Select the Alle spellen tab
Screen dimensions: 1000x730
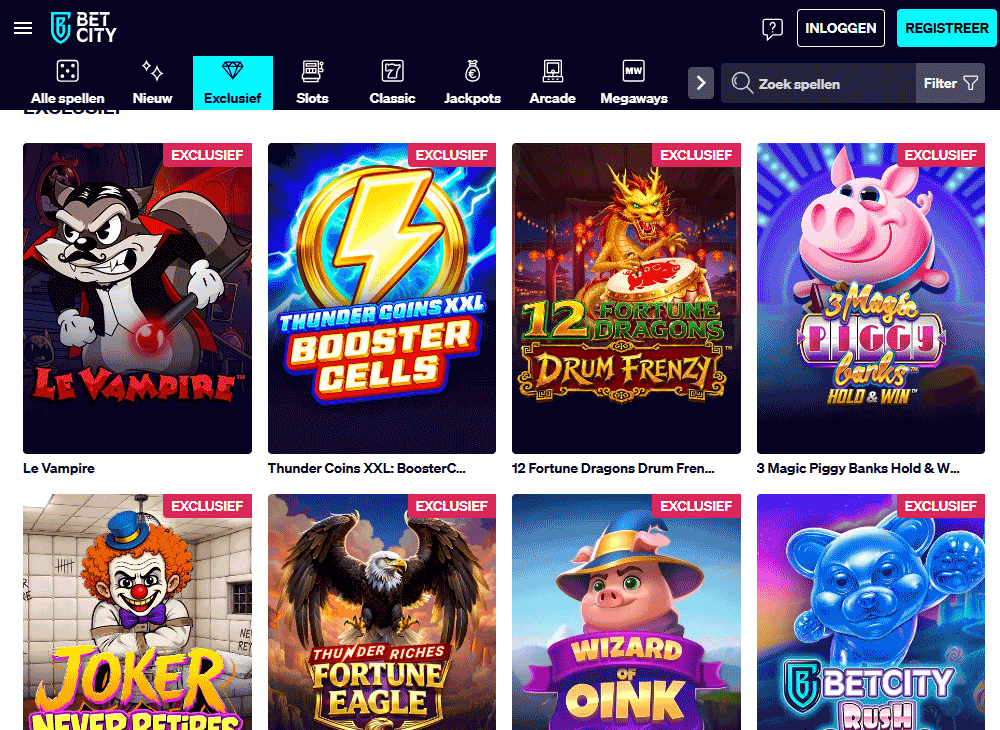[x=68, y=83]
